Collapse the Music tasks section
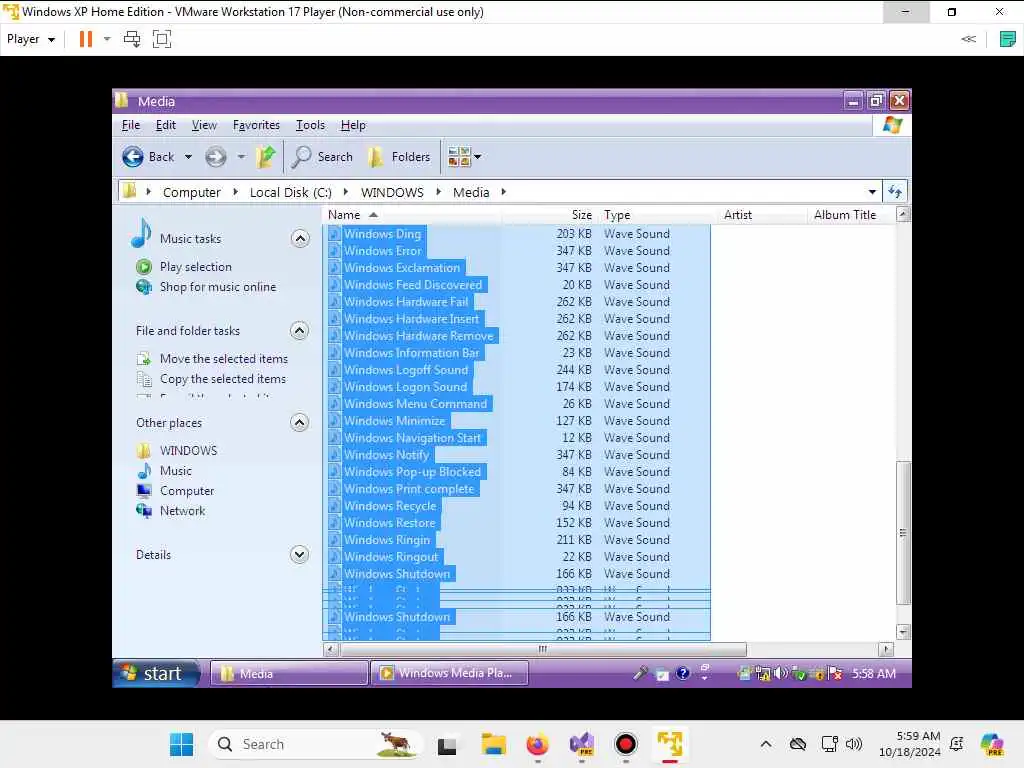The image size is (1024, 768). [300, 239]
